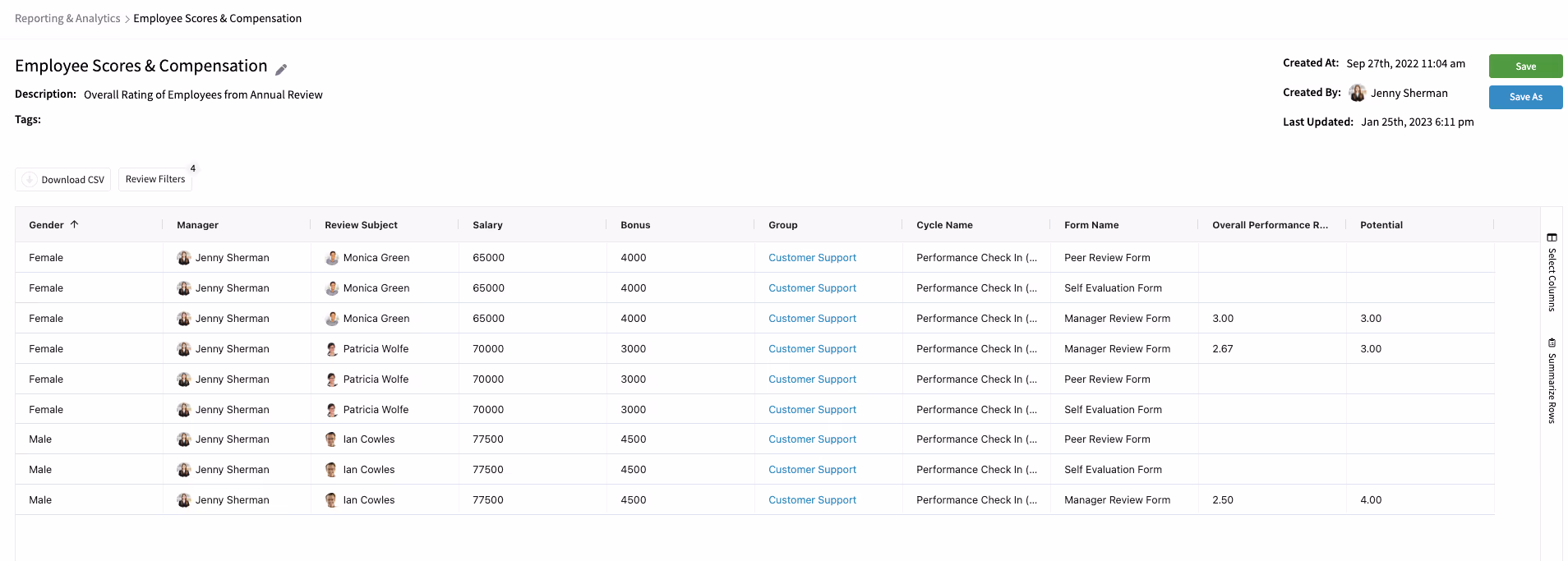Sort by the Manager column header

(197, 225)
